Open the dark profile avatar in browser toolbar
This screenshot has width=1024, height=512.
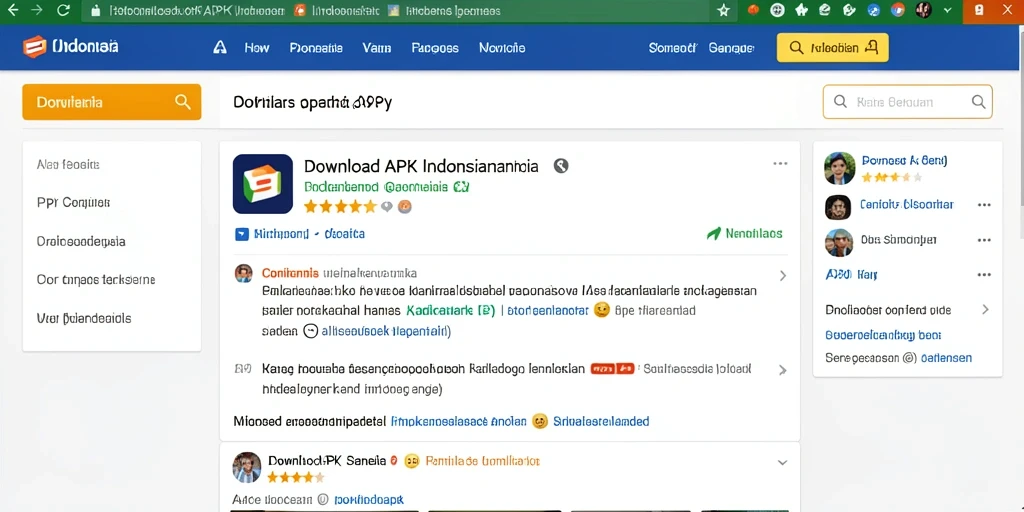click(923, 9)
